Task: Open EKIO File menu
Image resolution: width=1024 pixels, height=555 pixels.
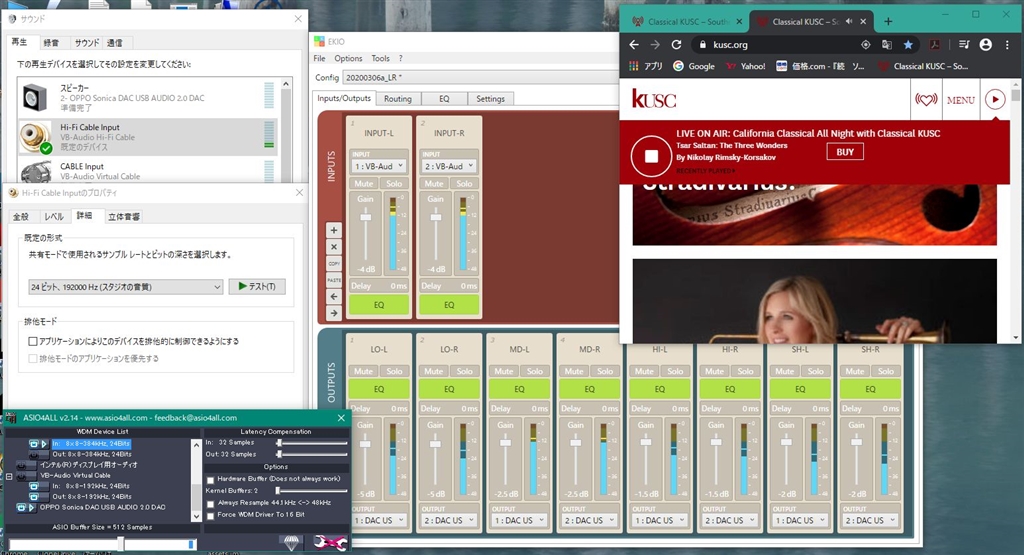Action: point(319,58)
